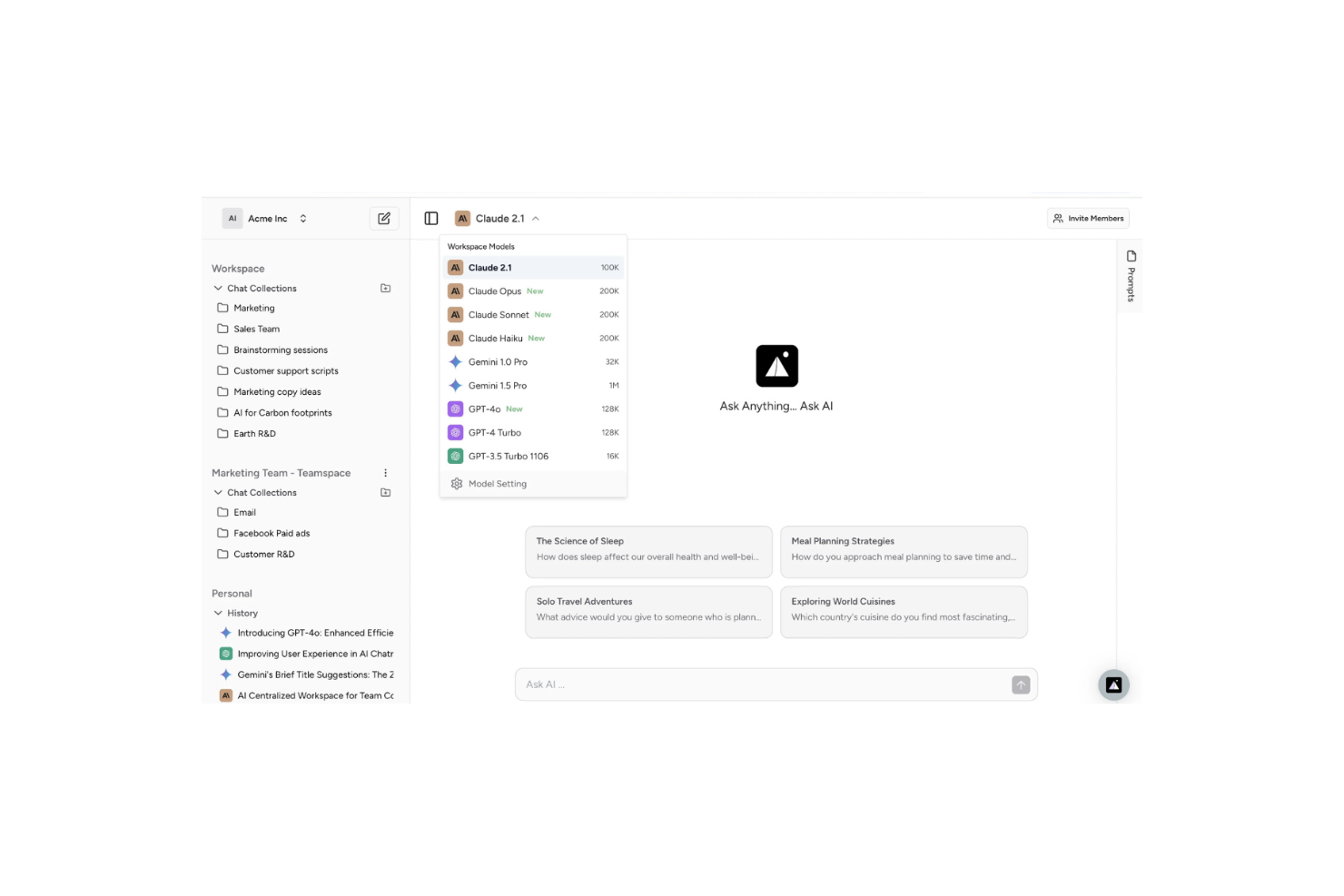The height and width of the screenshot is (896, 1344).
Task: Select GPT-4 Turbo model
Action: click(x=533, y=433)
